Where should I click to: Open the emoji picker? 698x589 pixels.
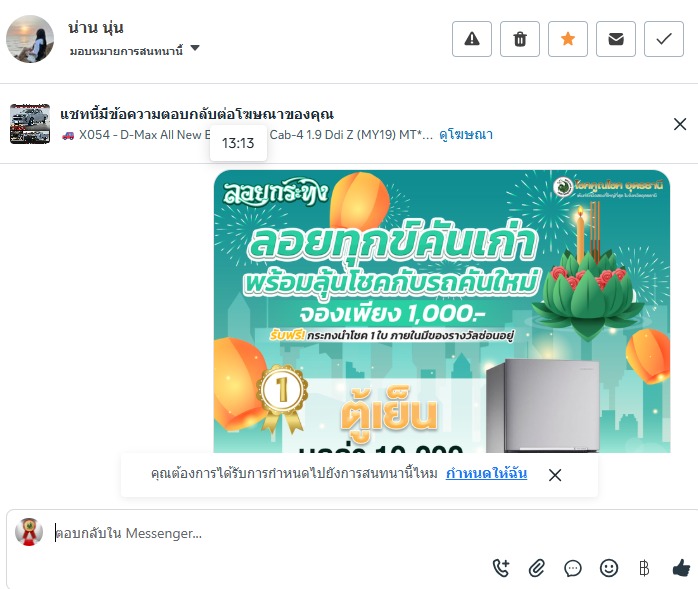coord(609,568)
